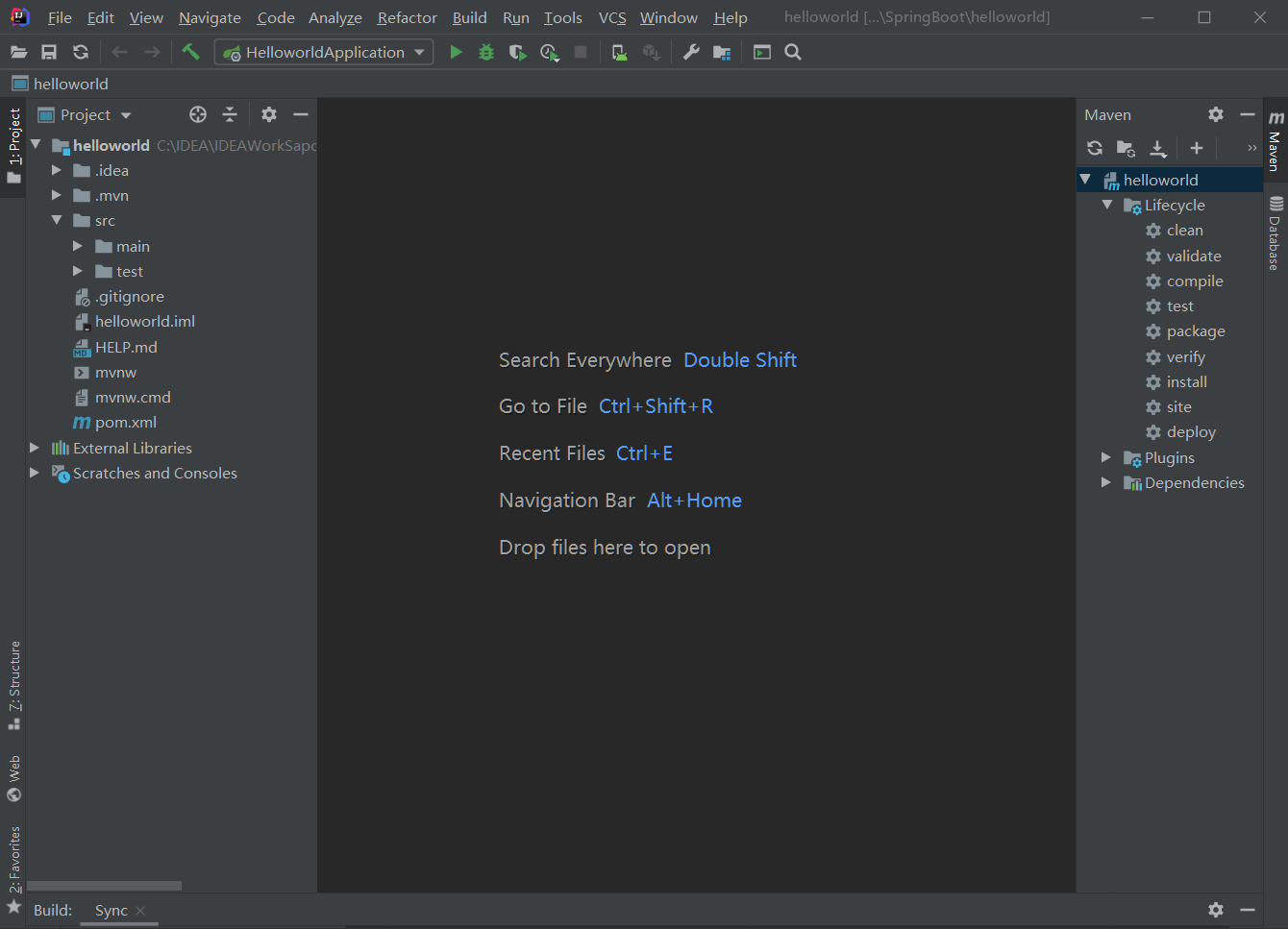Image resolution: width=1288 pixels, height=929 pixels.
Task: Toggle the 1: Project side tool window
Action: point(13,146)
